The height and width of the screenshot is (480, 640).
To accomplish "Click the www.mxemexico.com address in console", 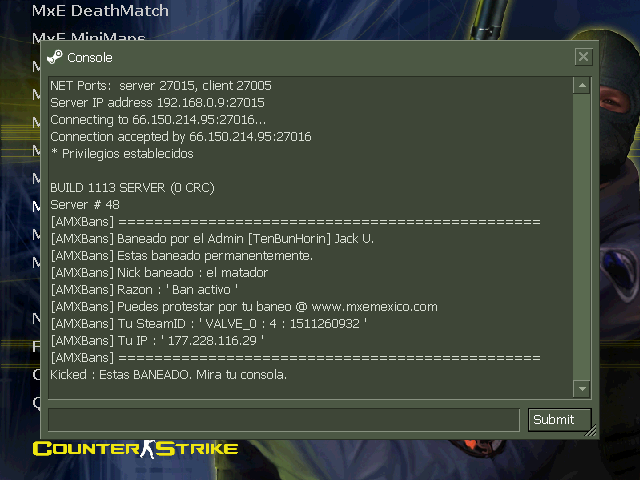I will 374,307.
